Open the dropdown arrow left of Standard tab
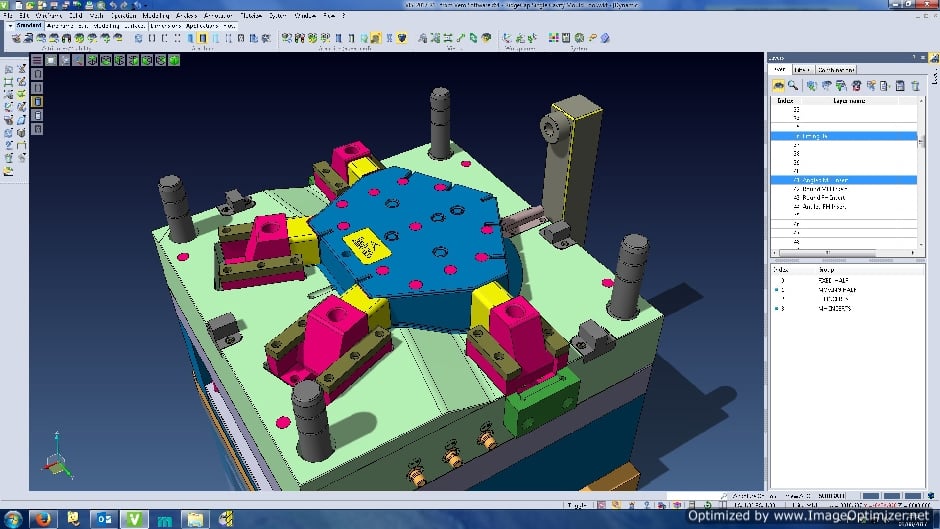 click(x=8, y=26)
